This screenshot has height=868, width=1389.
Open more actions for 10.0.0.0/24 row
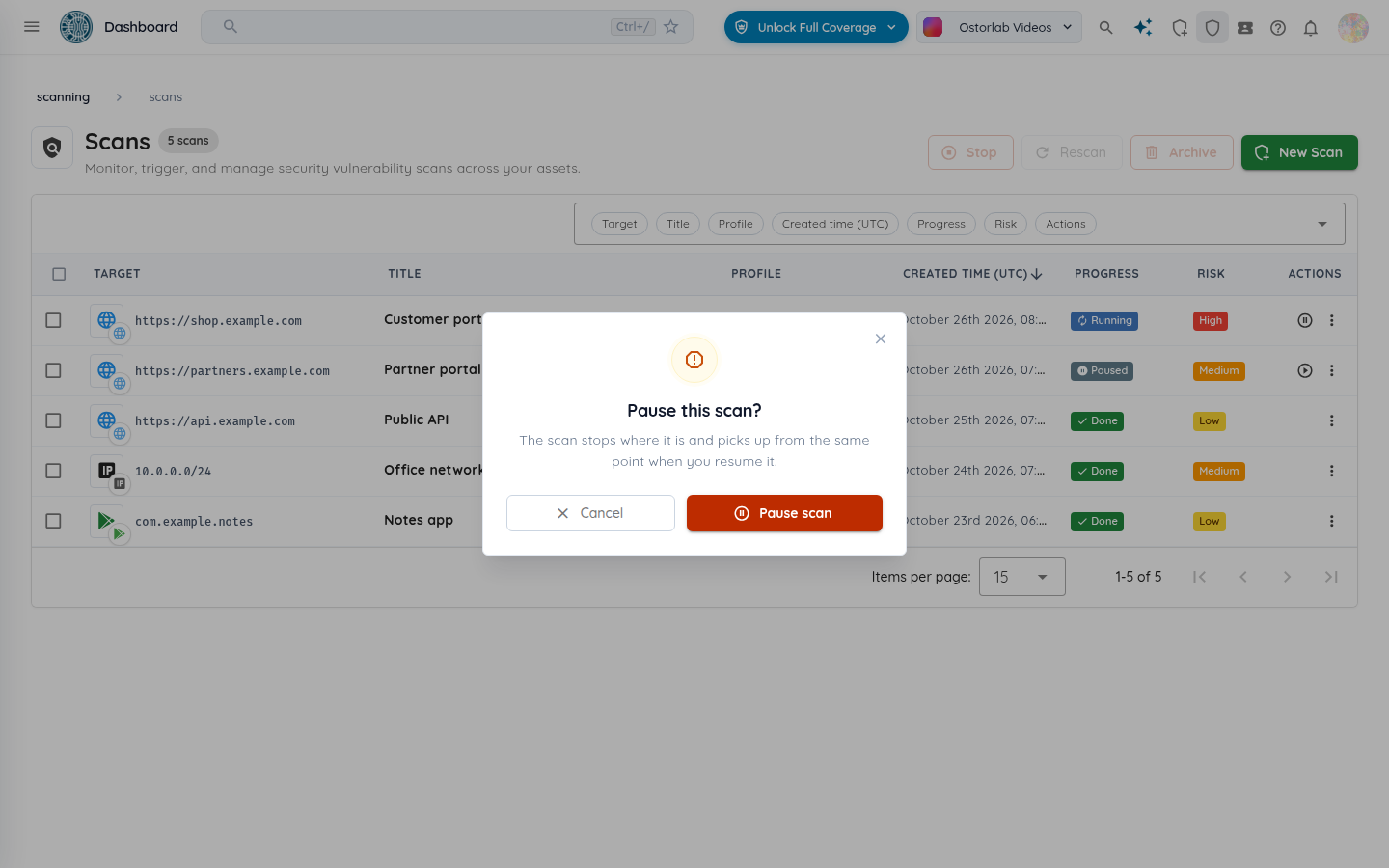click(1332, 471)
